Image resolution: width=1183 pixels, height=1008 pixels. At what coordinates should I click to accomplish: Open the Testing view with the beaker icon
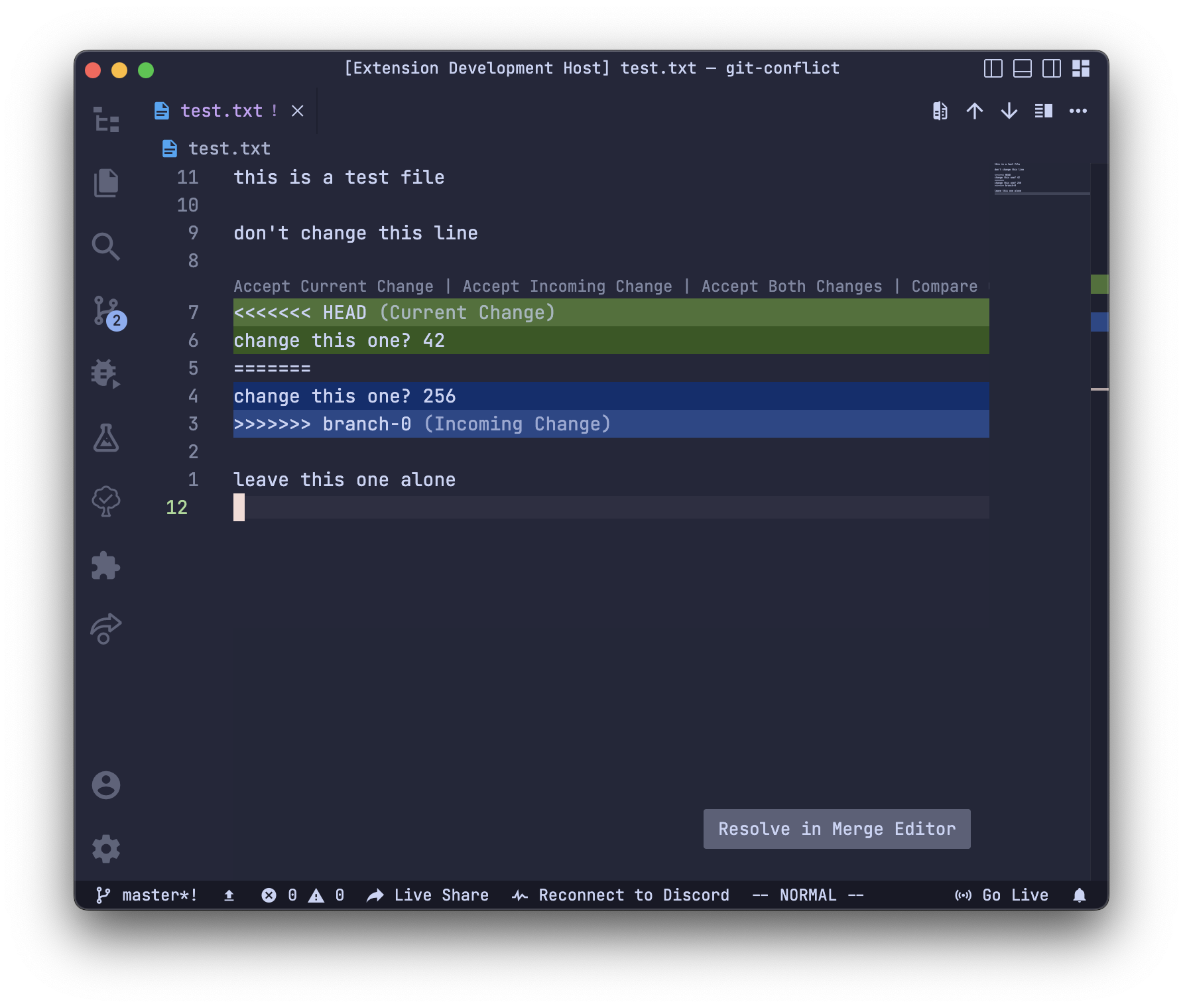106,438
